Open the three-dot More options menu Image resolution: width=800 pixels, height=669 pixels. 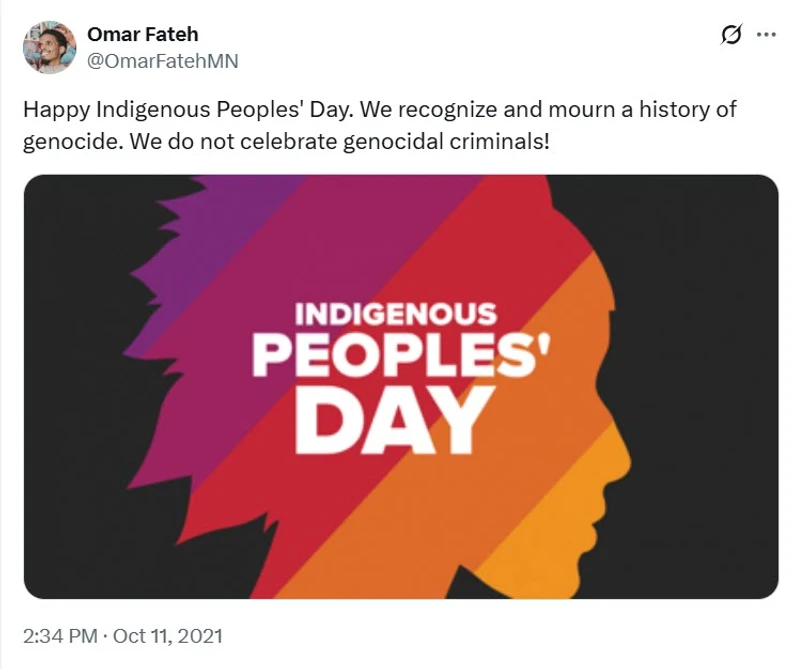point(767,35)
